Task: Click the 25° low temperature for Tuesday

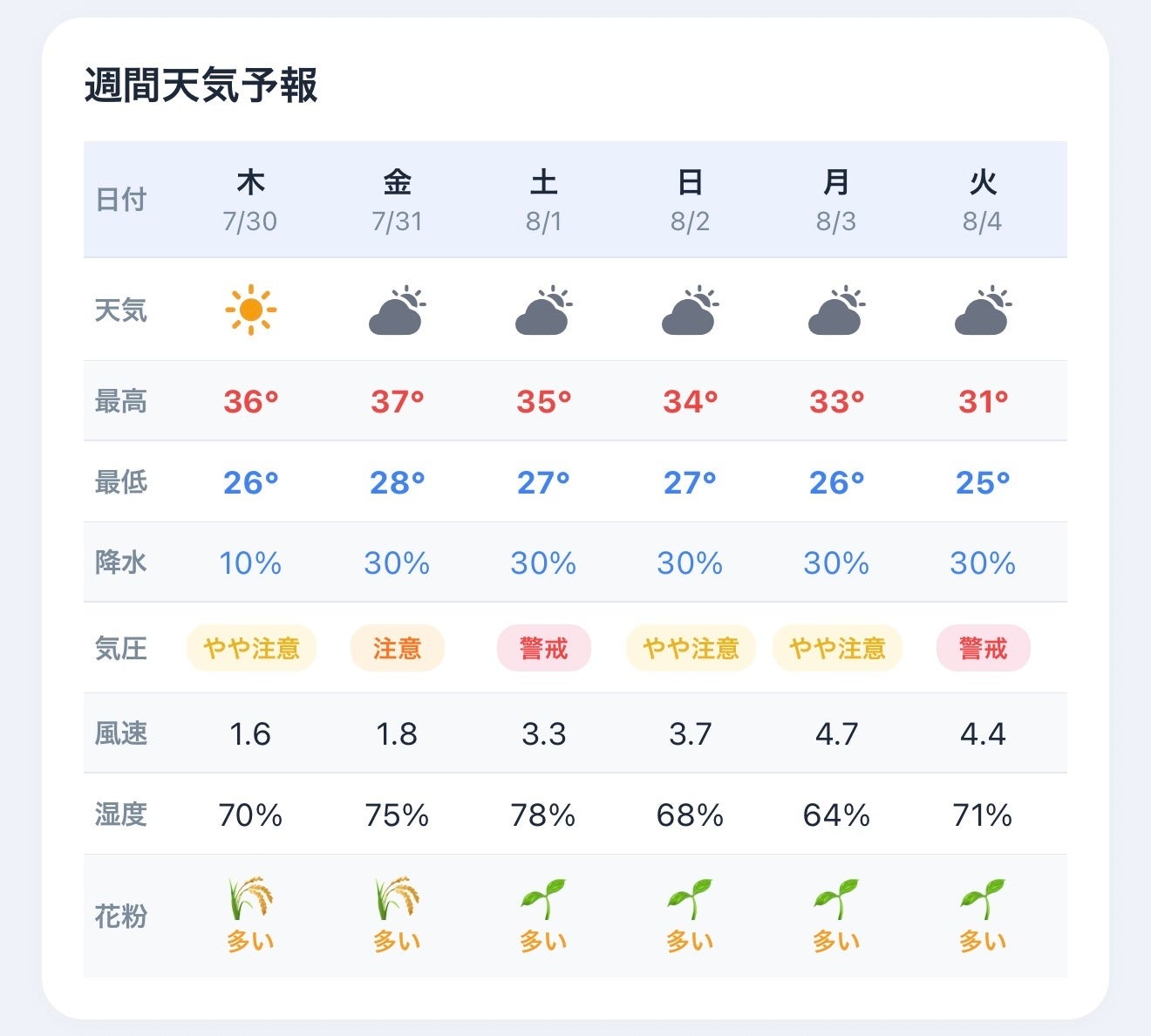Action: pos(983,482)
